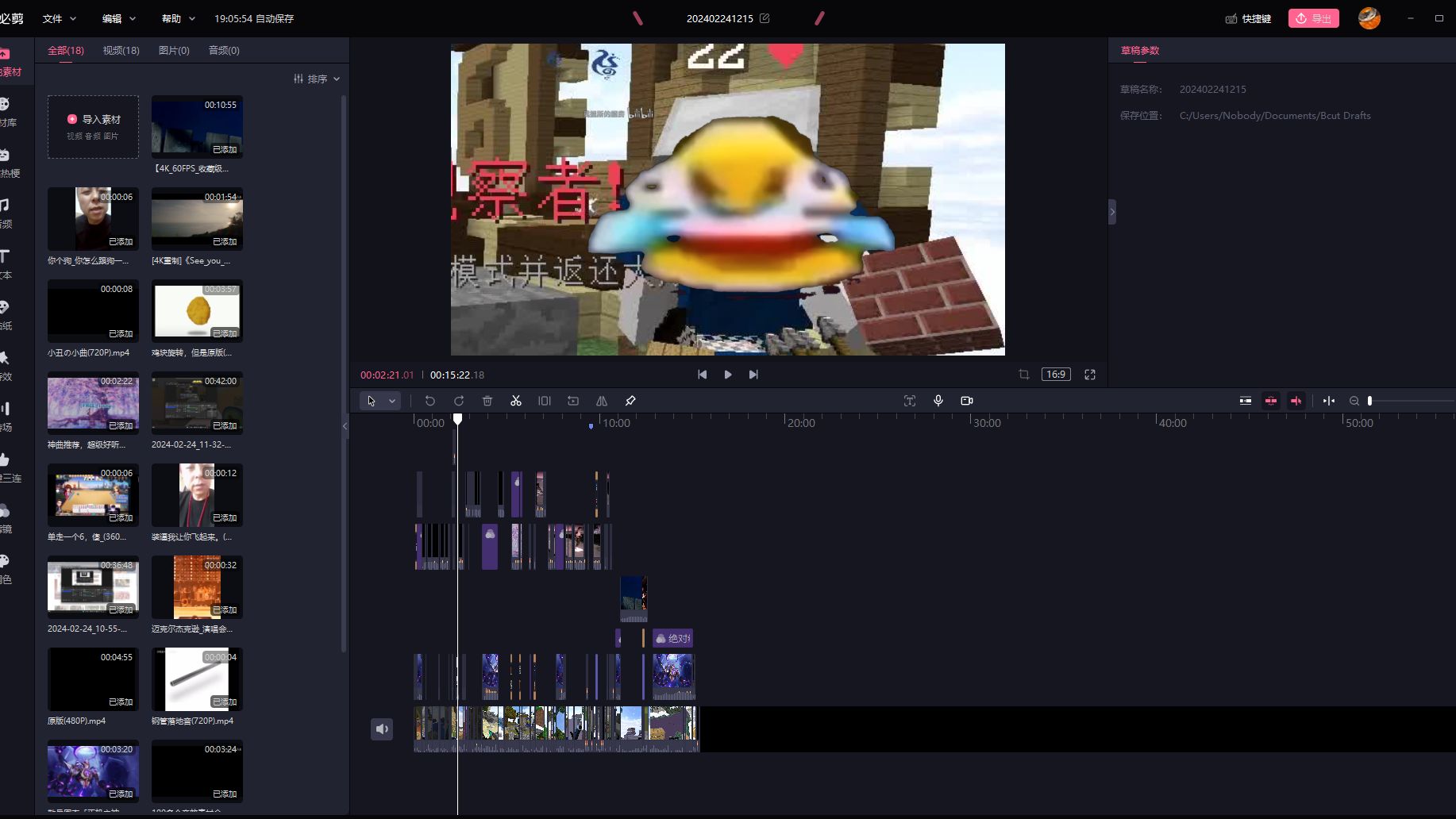Toggle main track magnet option

(x=1246, y=401)
